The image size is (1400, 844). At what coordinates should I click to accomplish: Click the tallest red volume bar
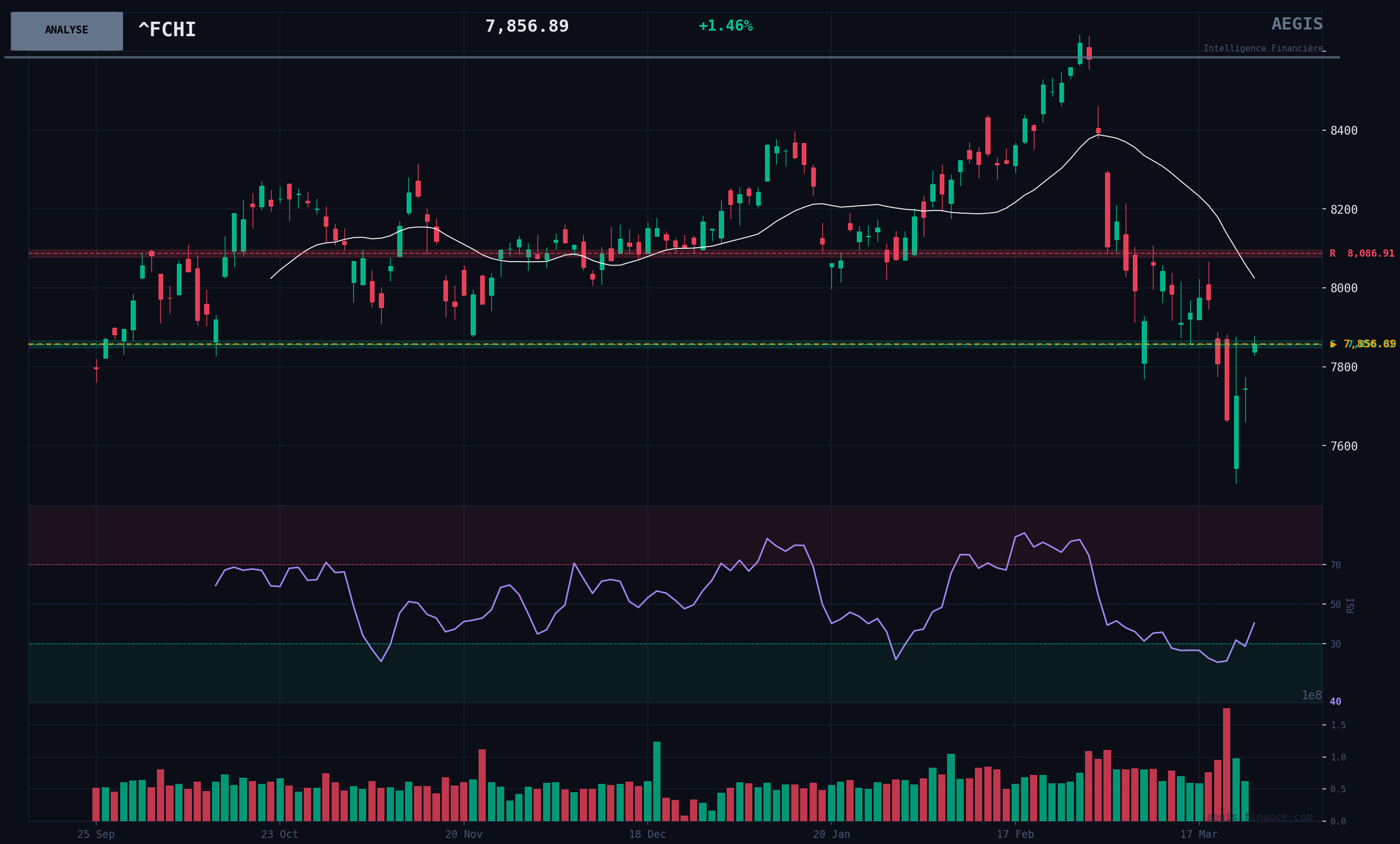tap(1226, 764)
